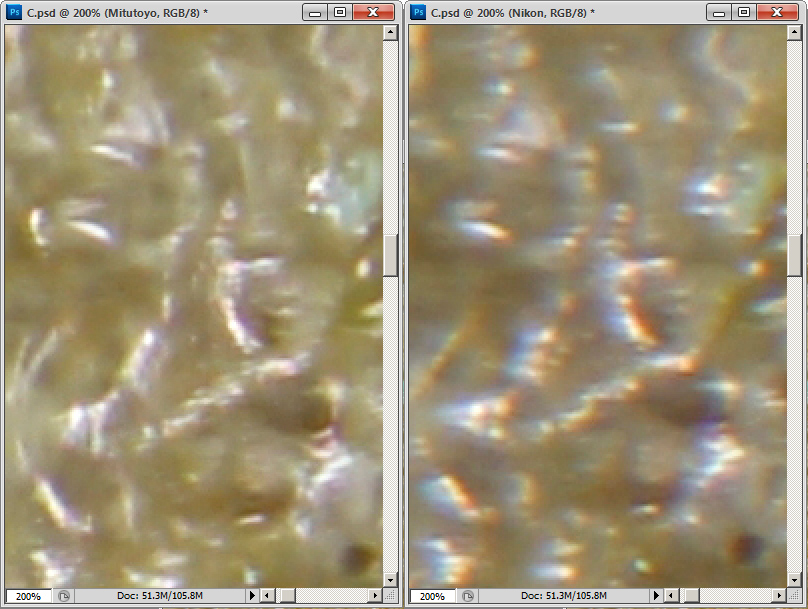Click the Doc: 51.3M/105.8M text in Mitutoyo window
The width and height of the screenshot is (808, 609).
coord(160,596)
